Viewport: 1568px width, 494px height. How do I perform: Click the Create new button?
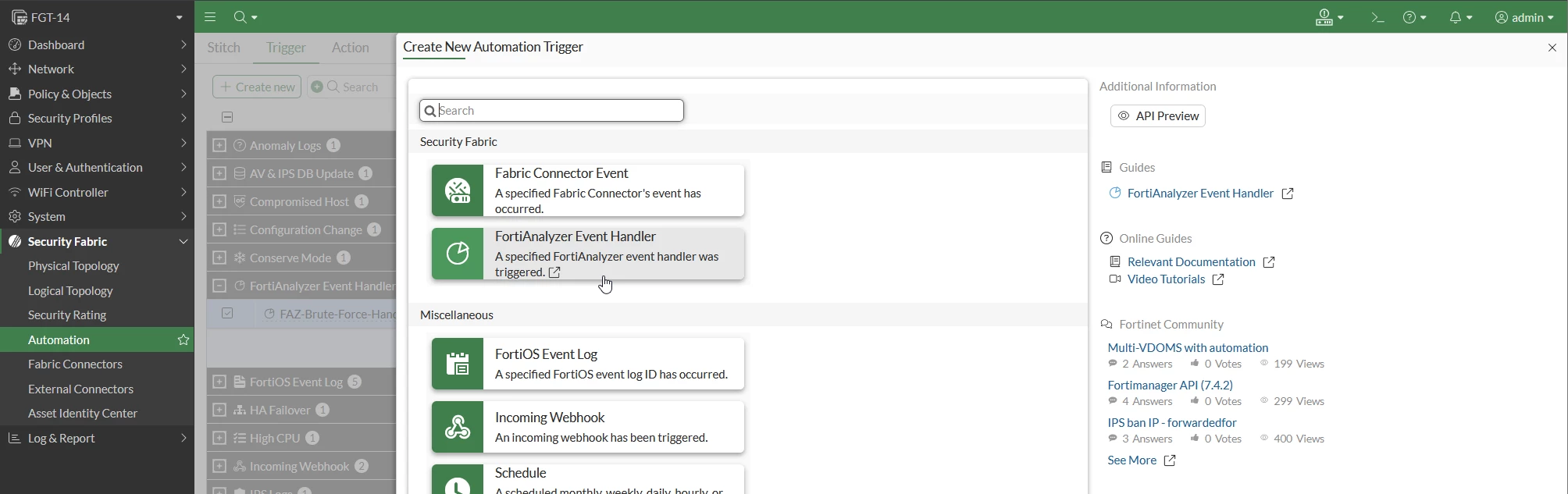coord(257,87)
